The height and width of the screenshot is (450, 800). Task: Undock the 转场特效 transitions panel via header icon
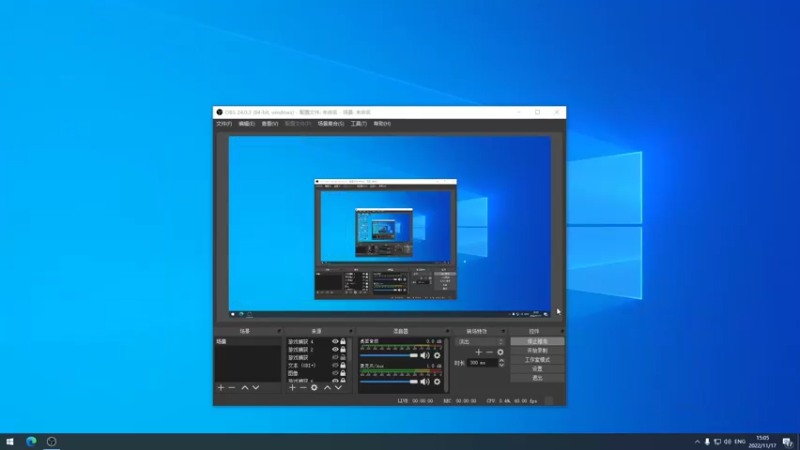[503, 331]
